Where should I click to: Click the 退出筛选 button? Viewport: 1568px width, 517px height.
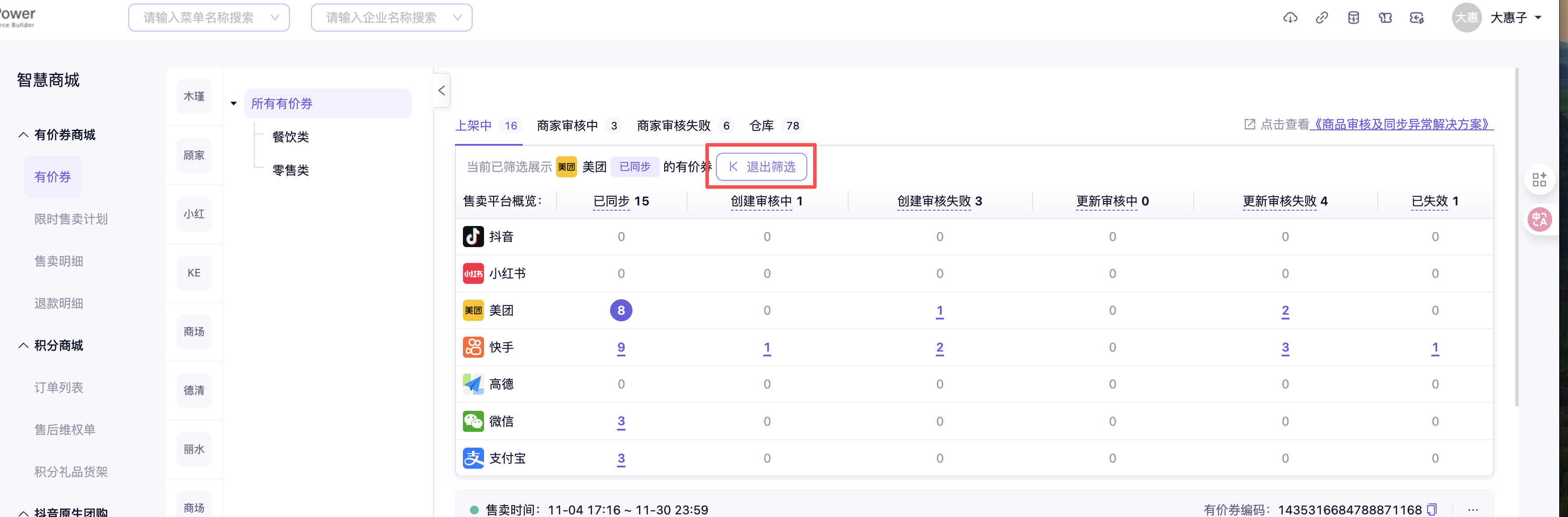(x=762, y=167)
